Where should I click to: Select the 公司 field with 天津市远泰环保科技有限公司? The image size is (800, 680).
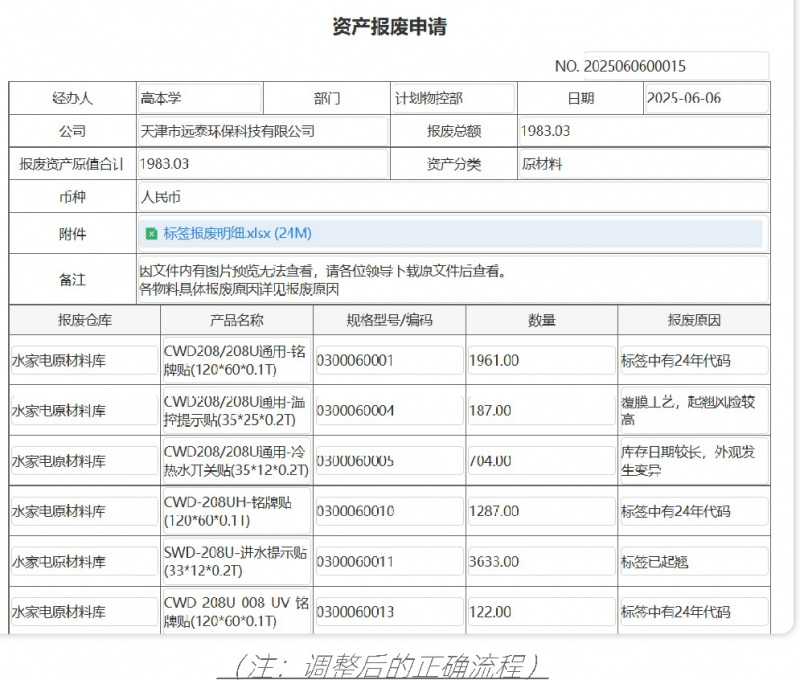[262, 131]
